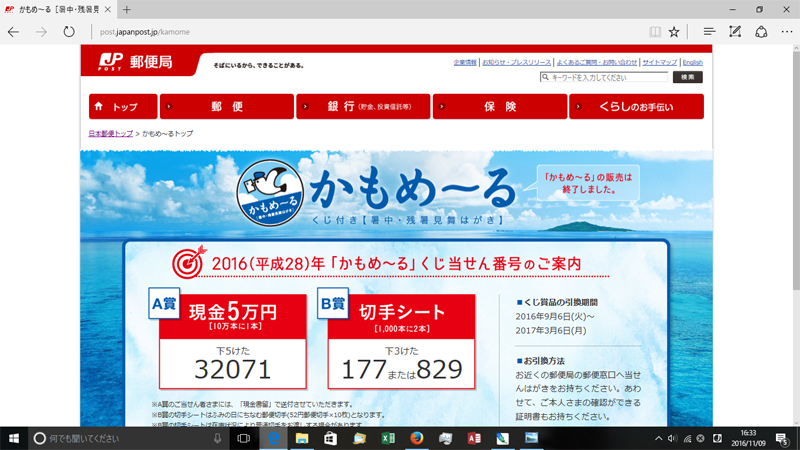Image resolution: width=800 pixels, height=450 pixels.
Task: Open Excel from the taskbar
Action: [388, 438]
